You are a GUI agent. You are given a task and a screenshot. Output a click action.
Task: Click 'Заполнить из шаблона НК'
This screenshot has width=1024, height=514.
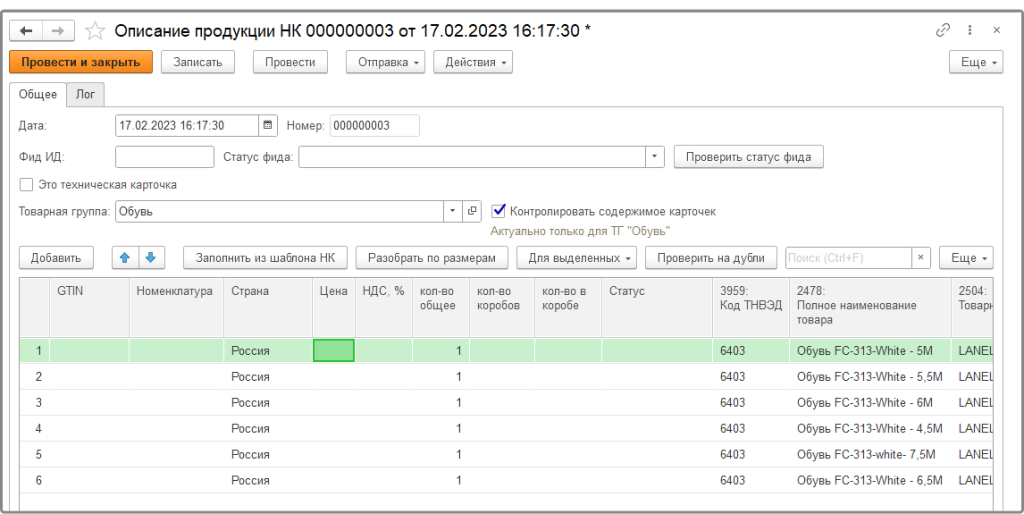pyautogui.click(x=265, y=257)
